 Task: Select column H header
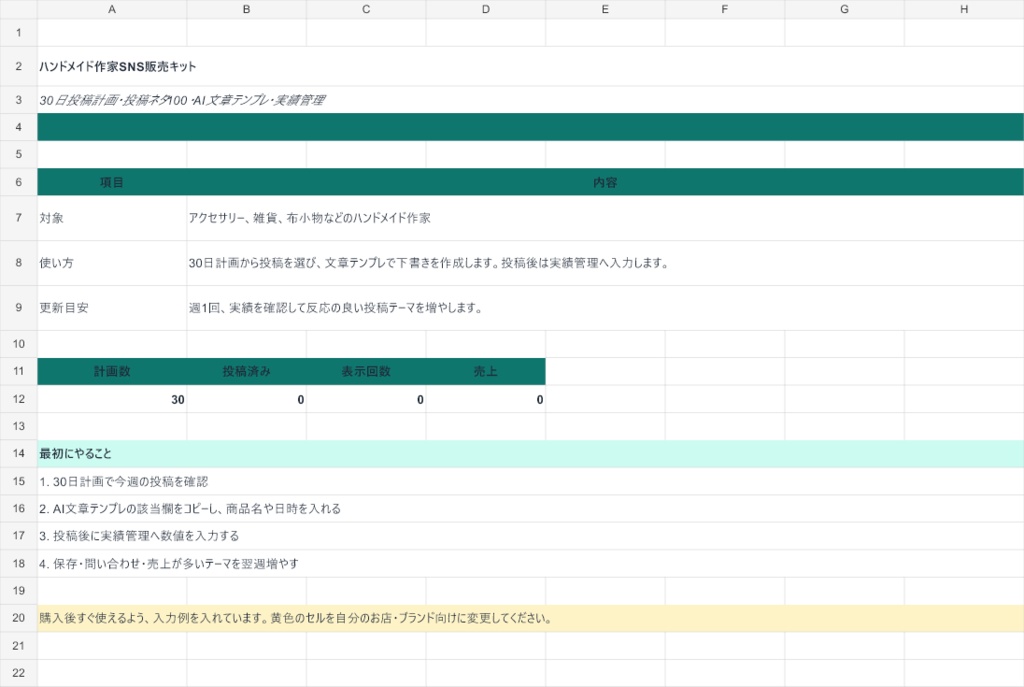click(x=964, y=9)
